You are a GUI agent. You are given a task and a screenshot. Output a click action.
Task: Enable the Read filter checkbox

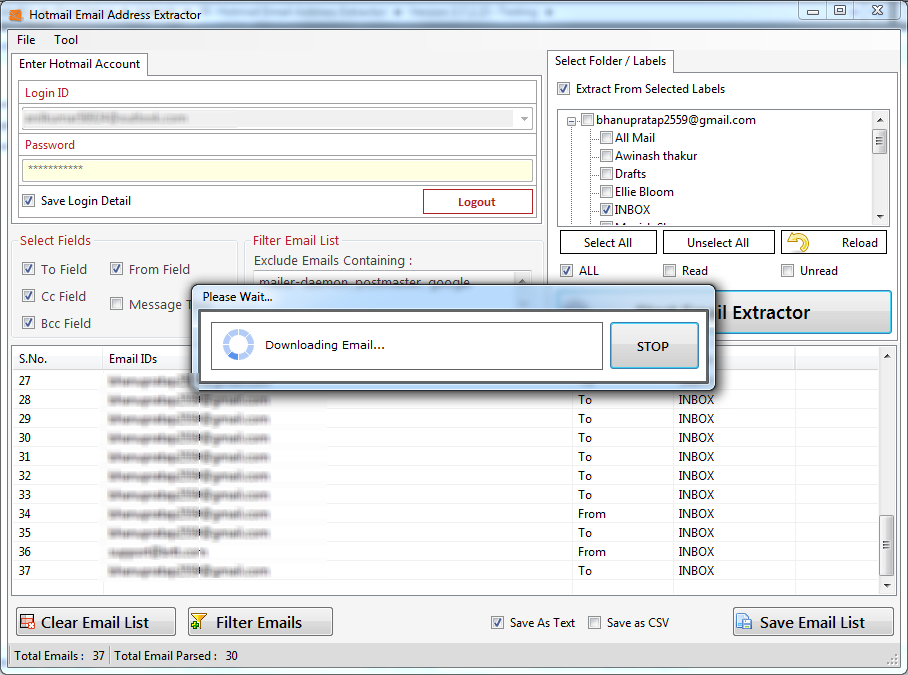[670, 270]
